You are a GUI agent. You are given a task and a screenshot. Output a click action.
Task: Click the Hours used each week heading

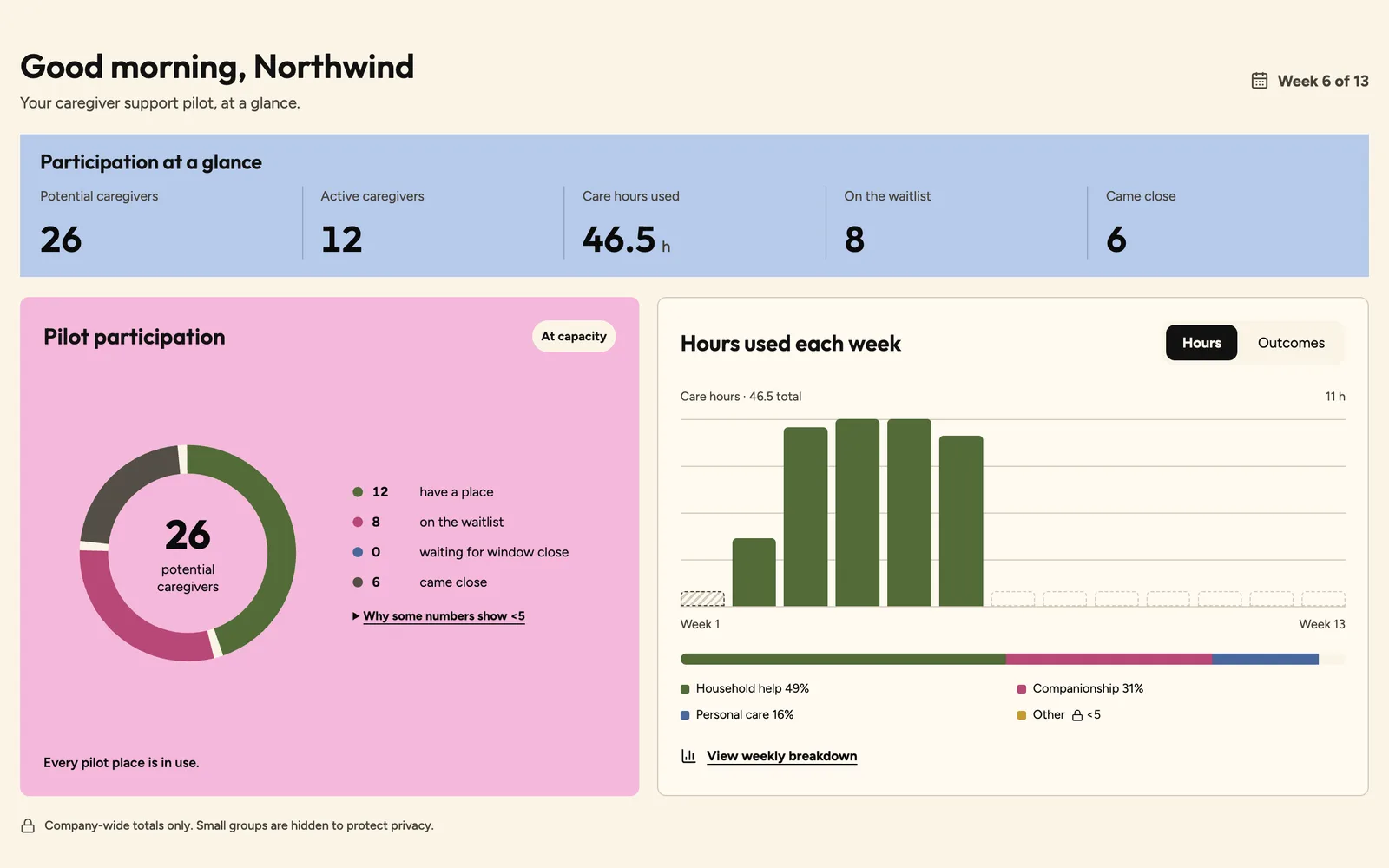(x=791, y=344)
